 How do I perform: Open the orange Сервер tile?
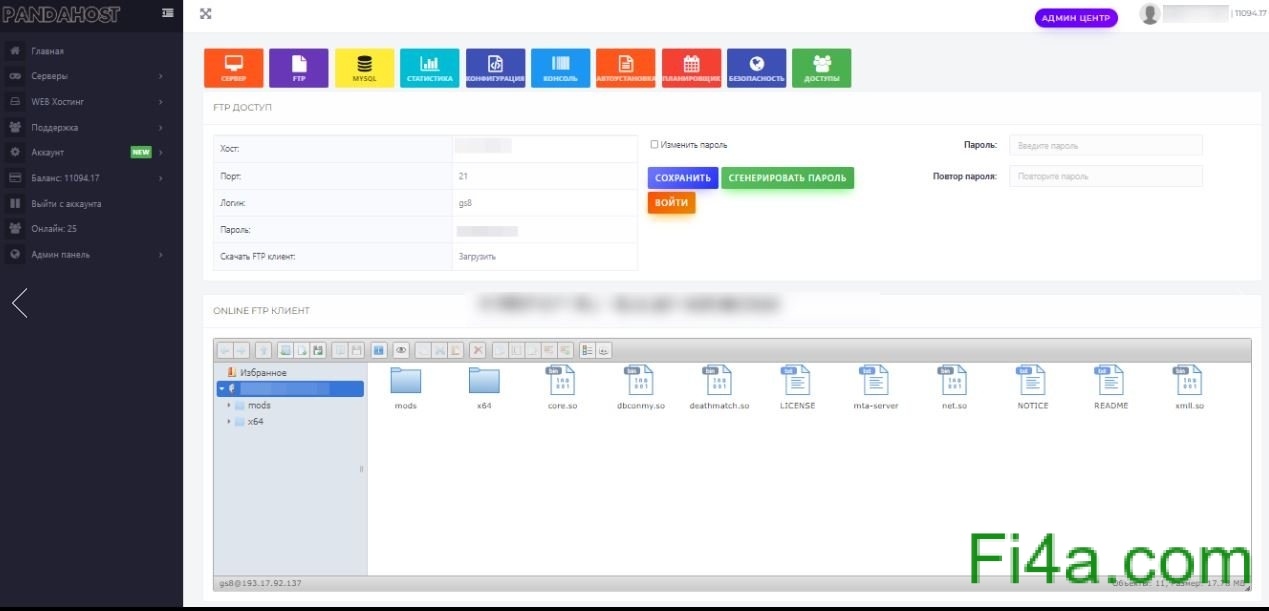(234, 68)
